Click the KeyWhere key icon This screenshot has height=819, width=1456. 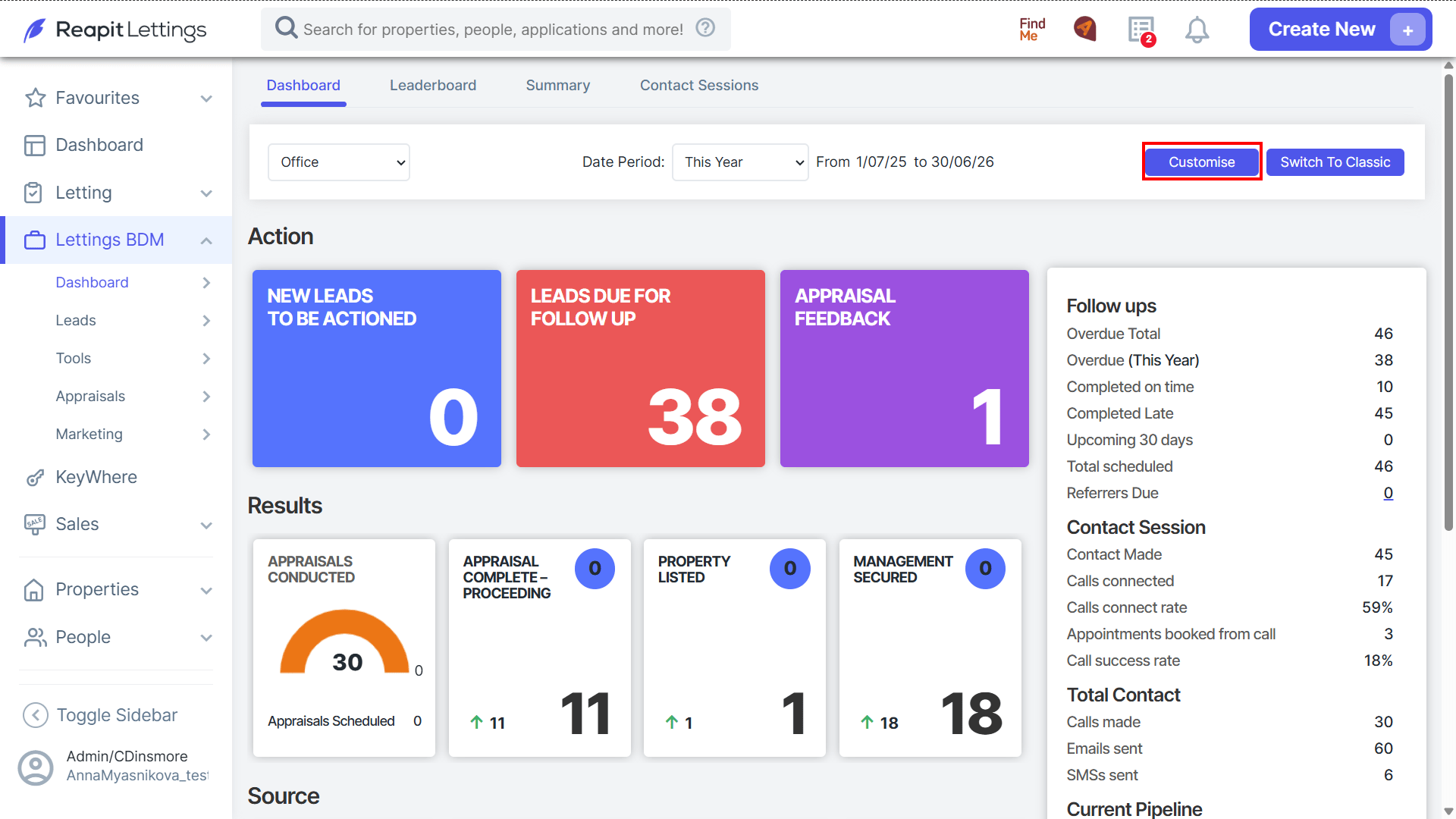click(x=35, y=478)
